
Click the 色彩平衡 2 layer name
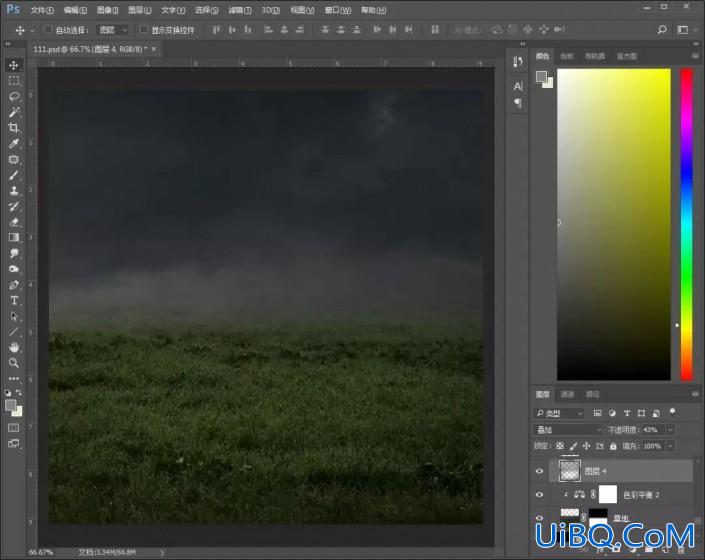click(x=641, y=495)
